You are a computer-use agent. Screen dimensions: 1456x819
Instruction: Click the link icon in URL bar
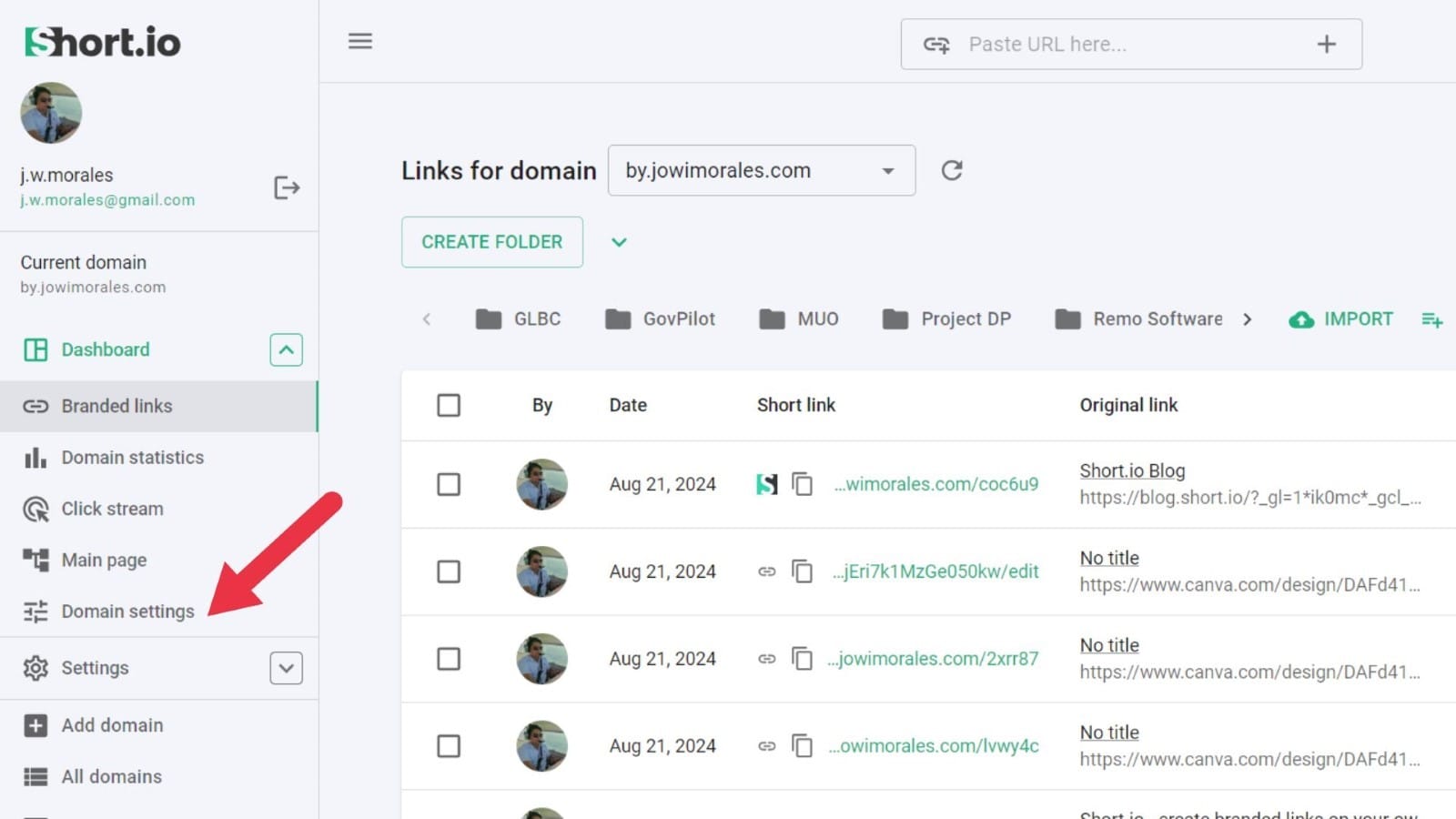pyautogui.click(x=936, y=45)
